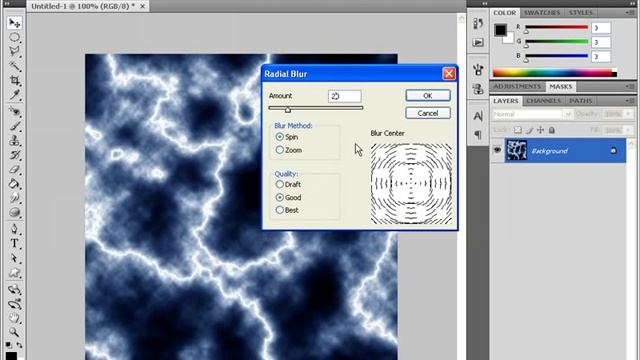
Task: Open the Paragraph panel icon
Action: 478,134
